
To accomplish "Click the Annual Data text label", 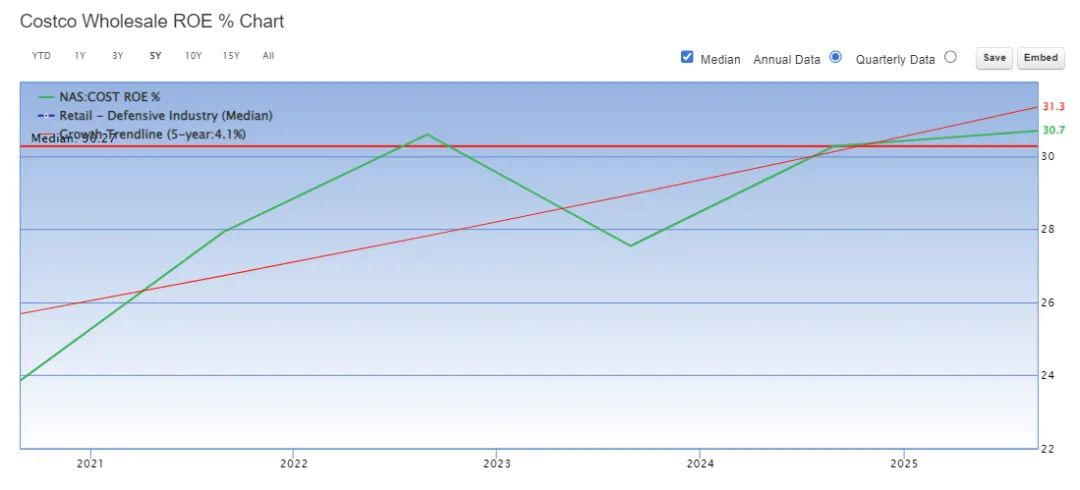I will [787, 59].
